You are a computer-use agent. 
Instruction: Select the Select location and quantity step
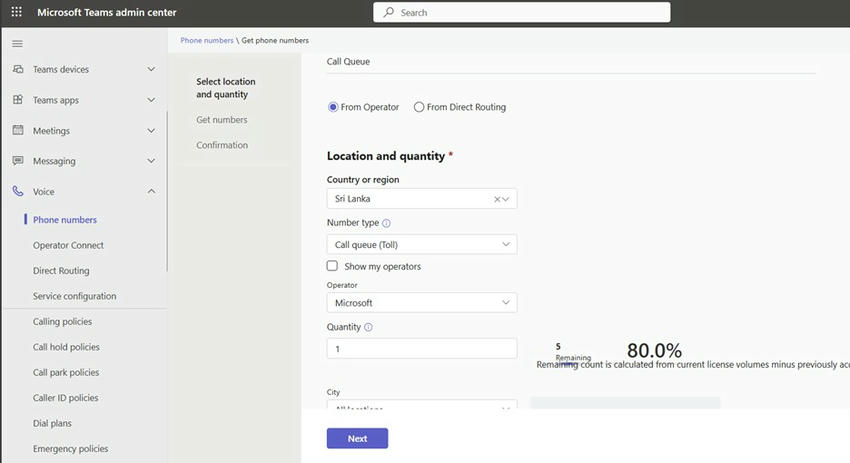(226, 88)
